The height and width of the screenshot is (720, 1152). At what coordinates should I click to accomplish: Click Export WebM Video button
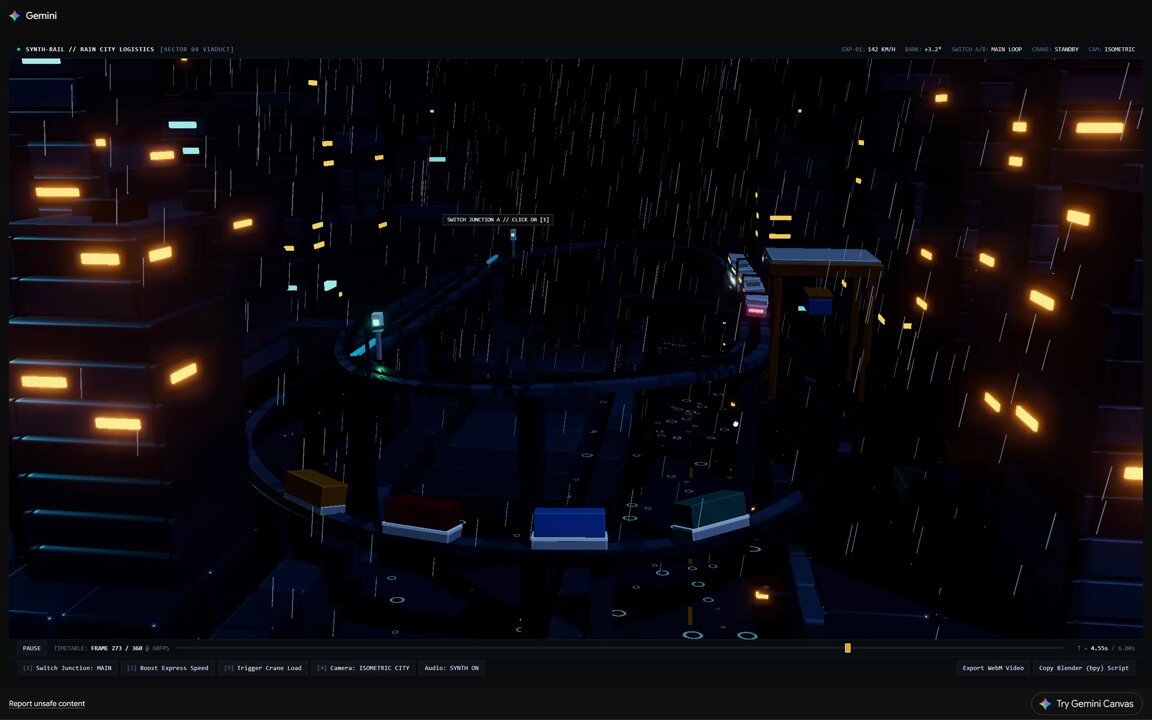[993, 668]
